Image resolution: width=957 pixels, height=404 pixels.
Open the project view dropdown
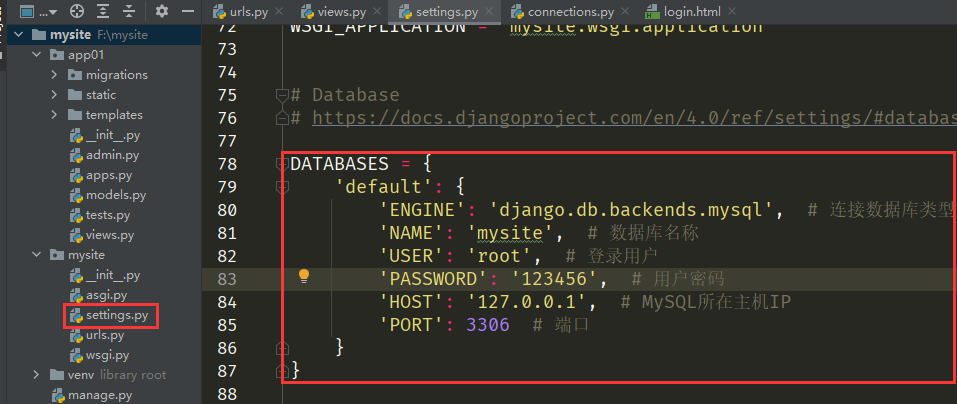(45, 11)
